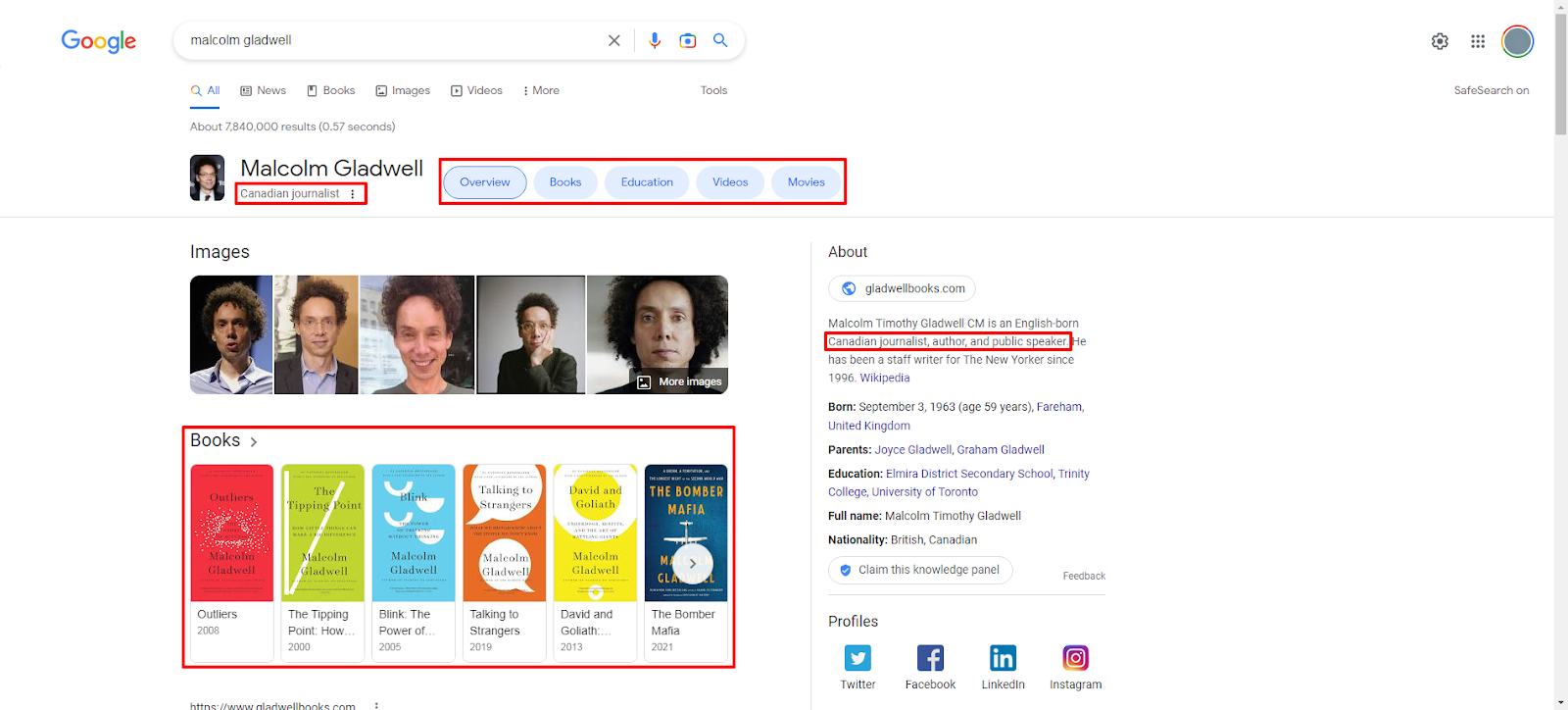Viewport: 1568px width, 710px height.
Task: Select the Movies chip
Action: click(807, 182)
